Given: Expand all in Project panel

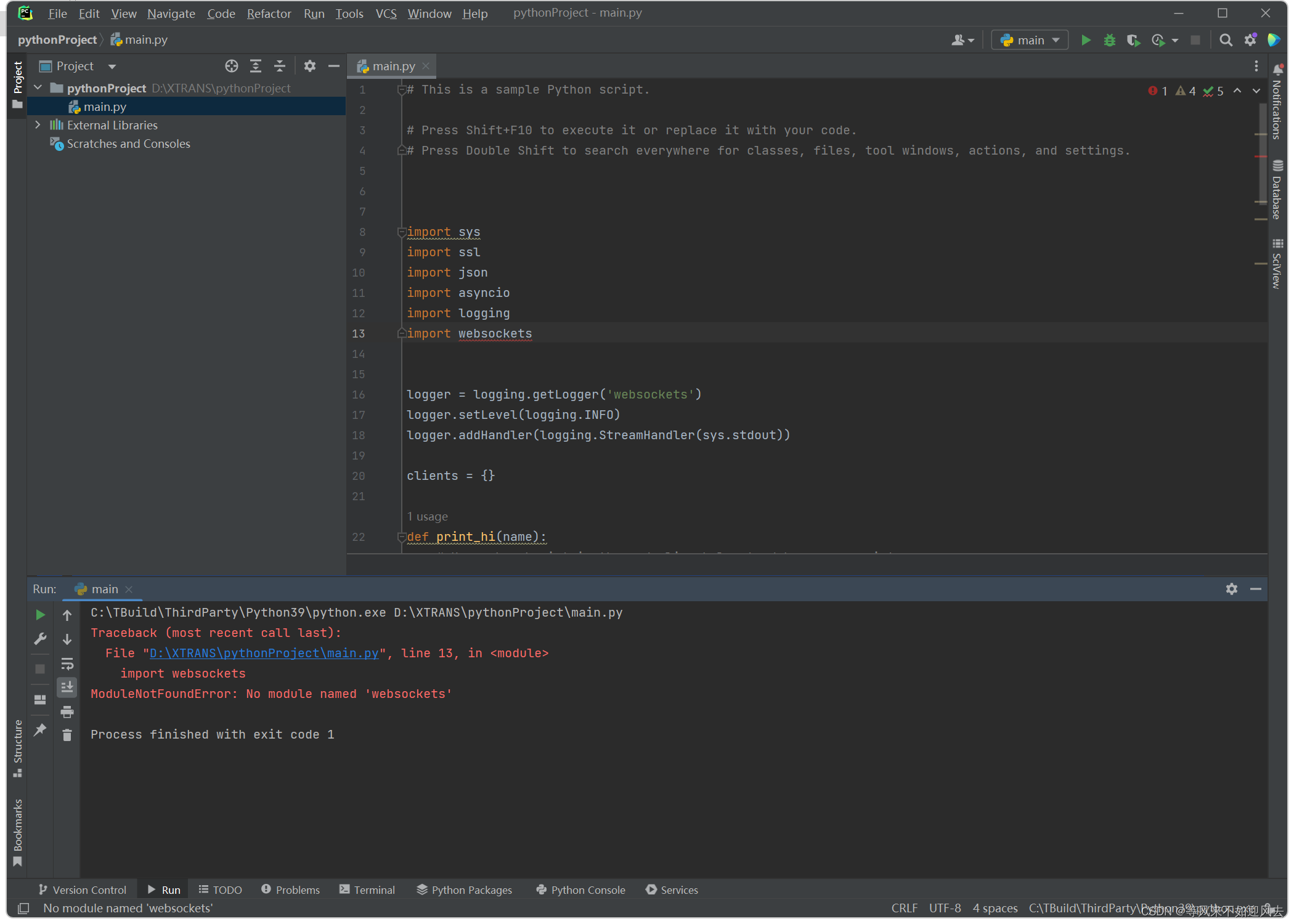Looking at the screenshot, I should (255, 66).
